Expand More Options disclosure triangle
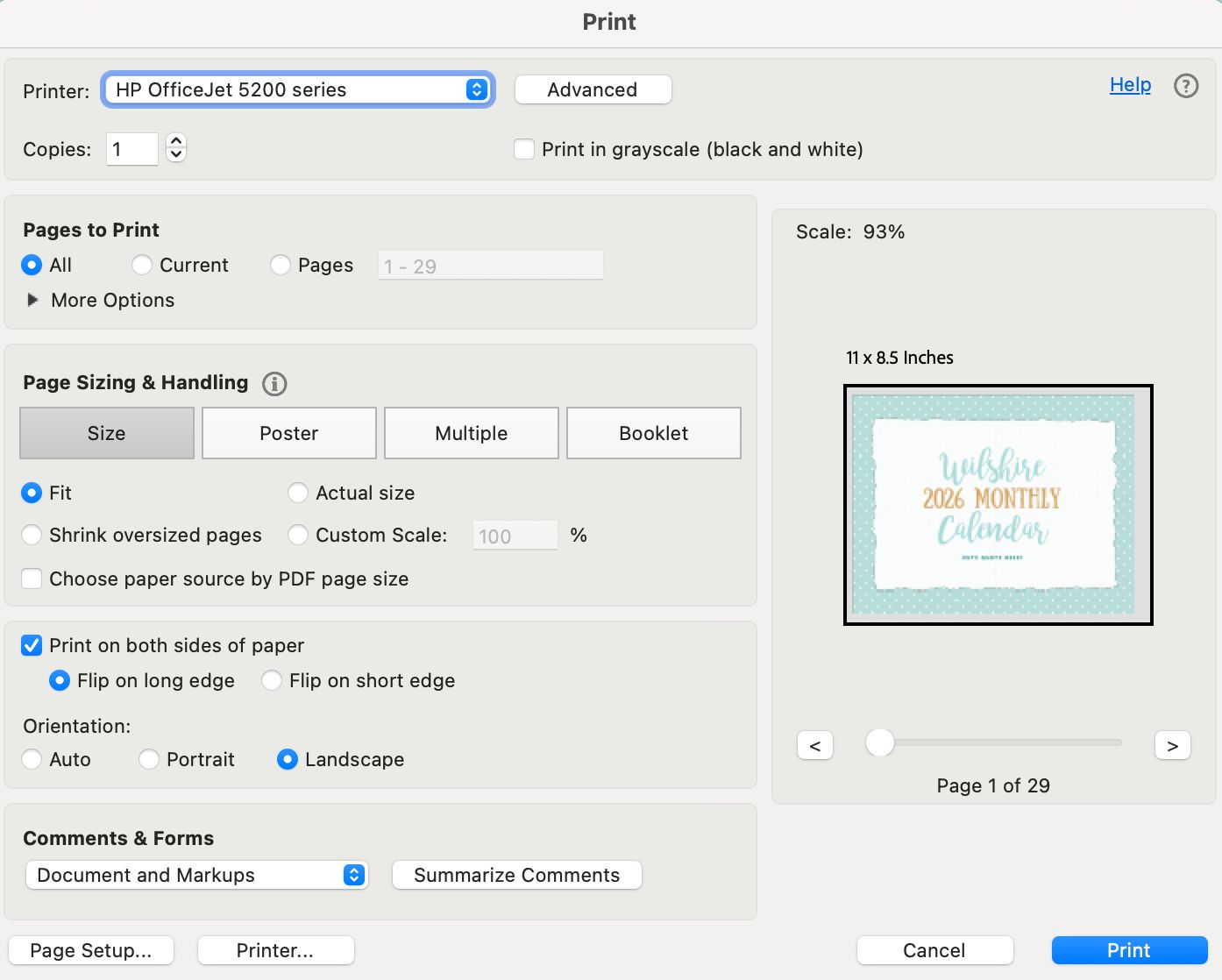1222x980 pixels. 33,300
